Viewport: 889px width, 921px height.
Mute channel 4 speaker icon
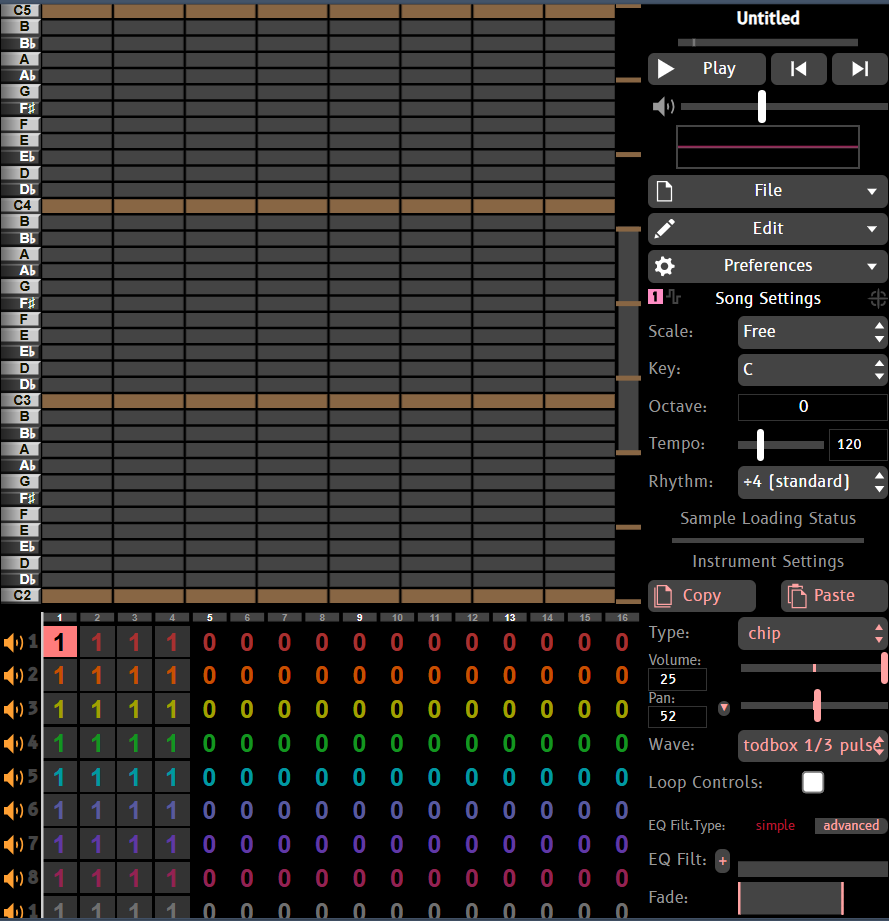pyautogui.click(x=13, y=744)
